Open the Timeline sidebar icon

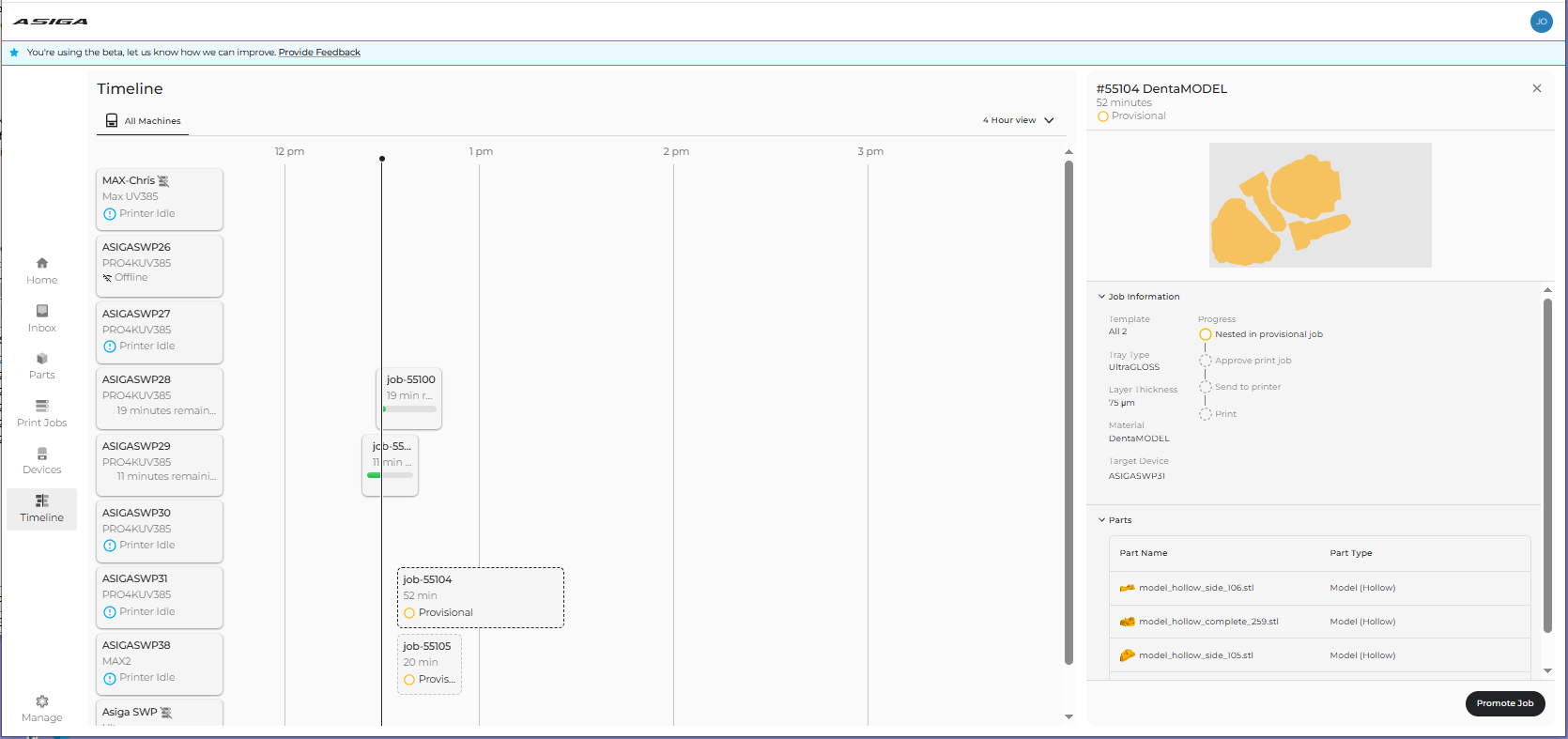(x=41, y=500)
